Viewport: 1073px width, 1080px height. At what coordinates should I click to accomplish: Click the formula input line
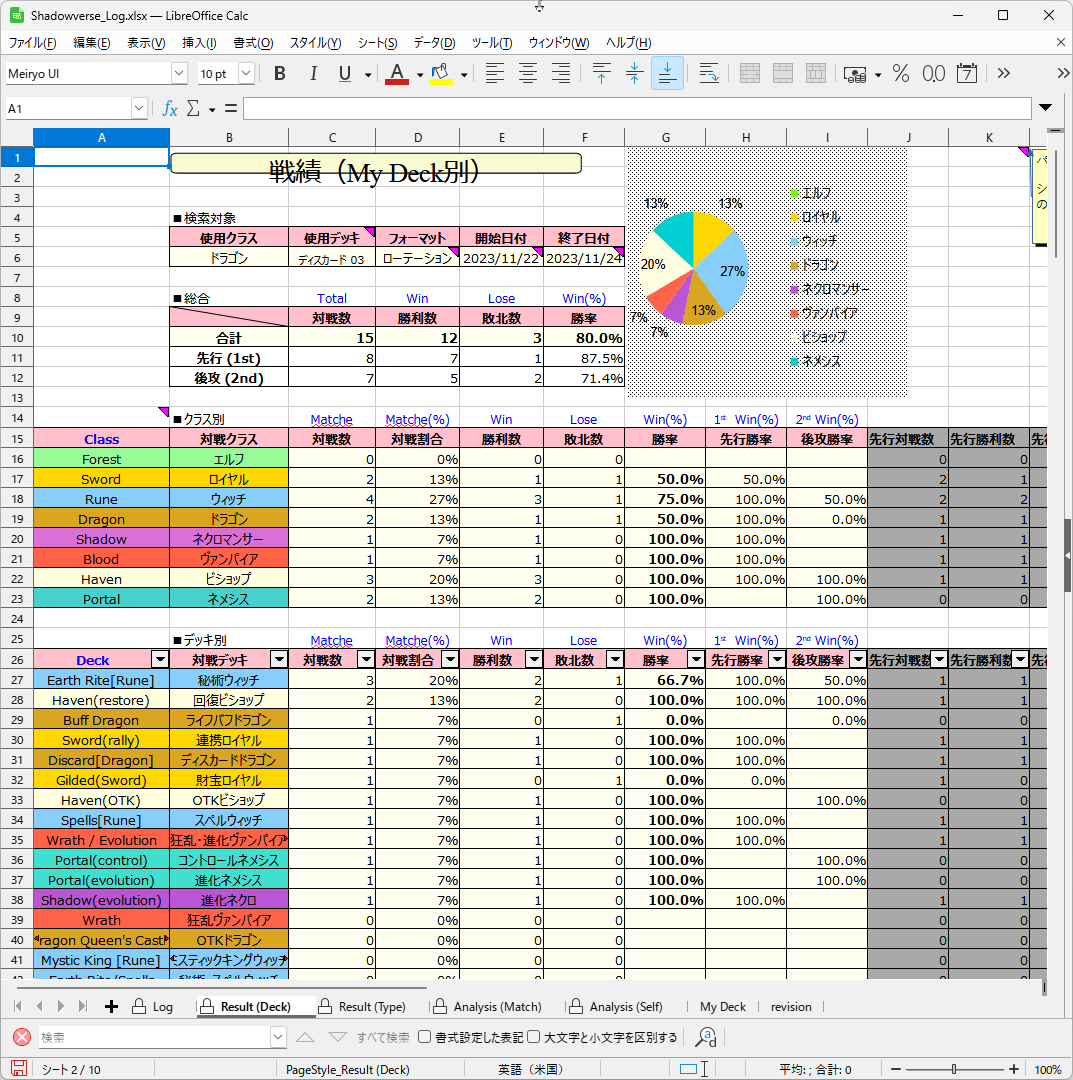(637, 108)
